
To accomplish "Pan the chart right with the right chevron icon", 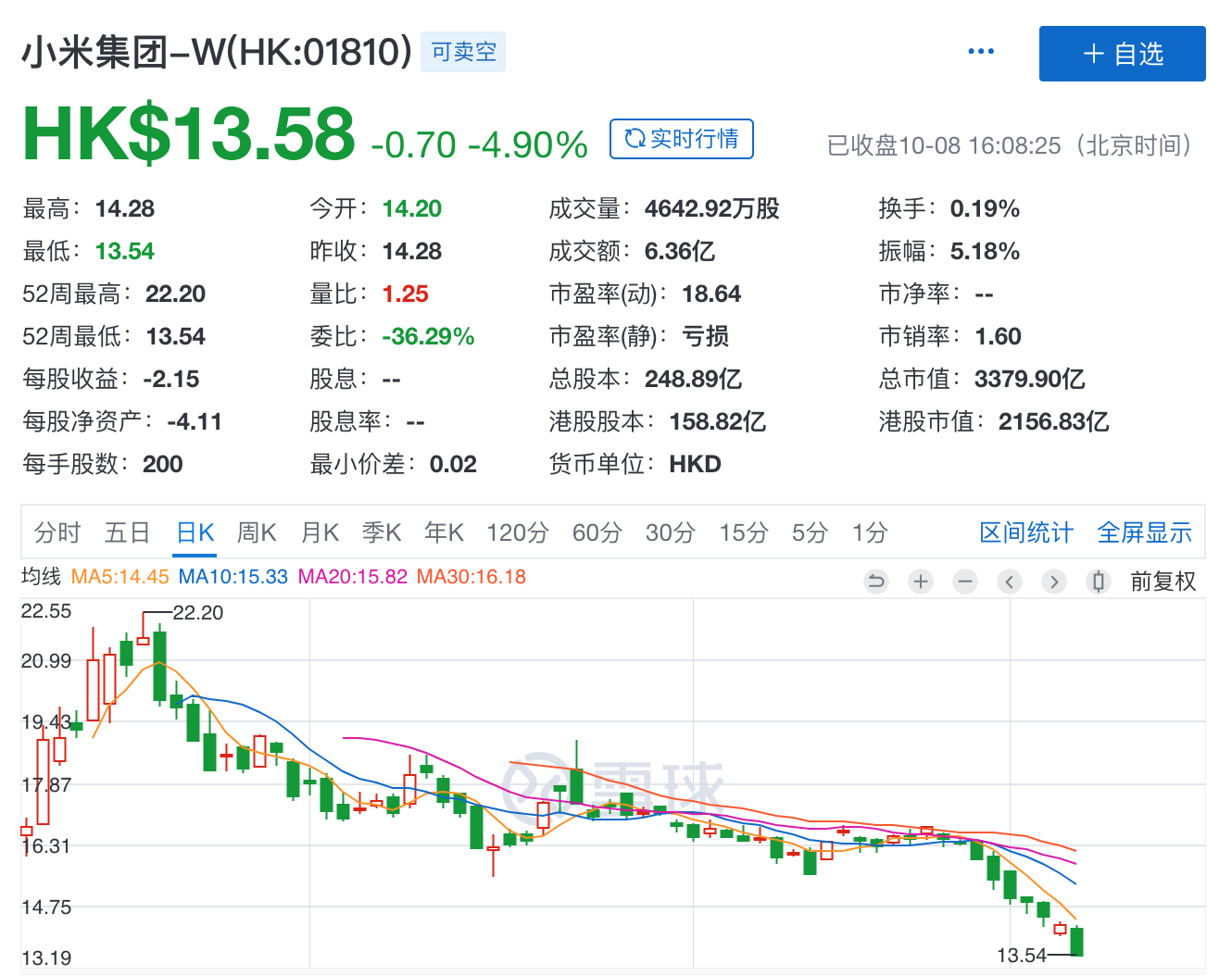I will 1054,582.
